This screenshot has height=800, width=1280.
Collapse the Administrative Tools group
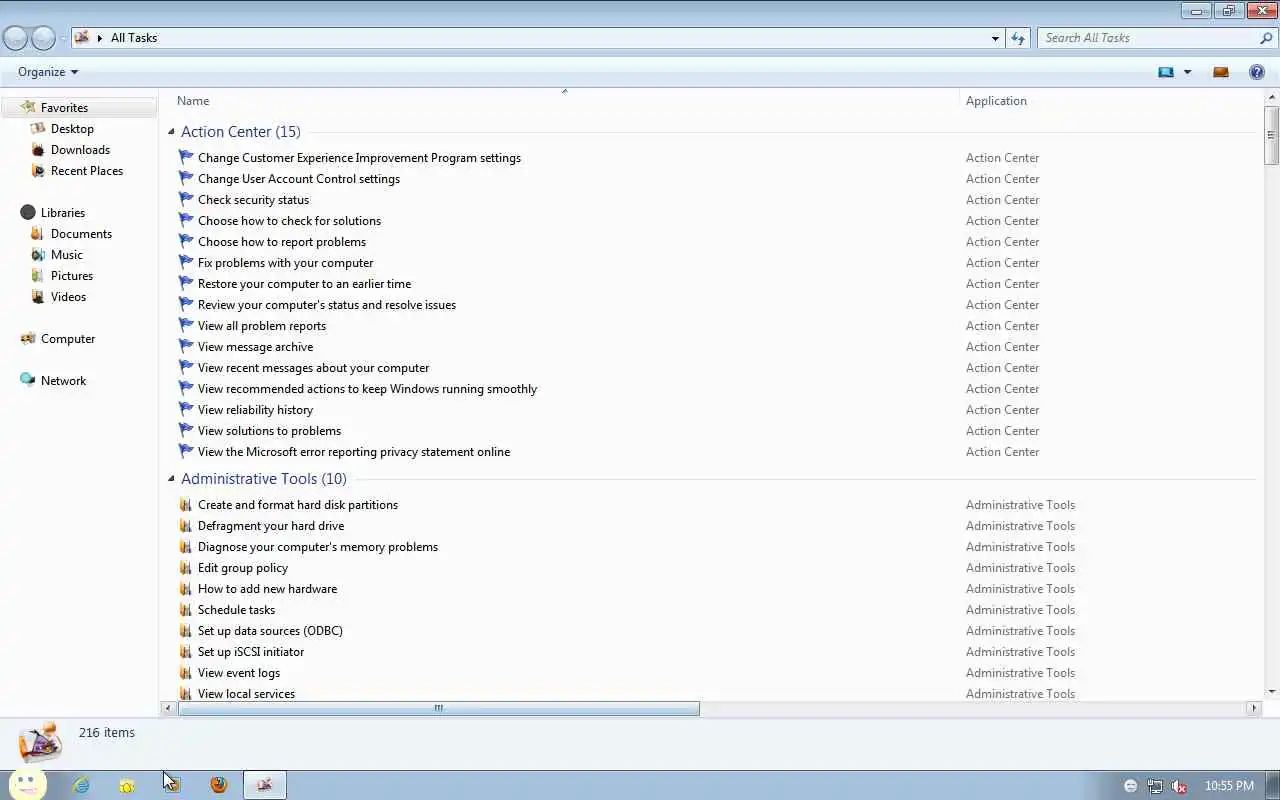171,478
